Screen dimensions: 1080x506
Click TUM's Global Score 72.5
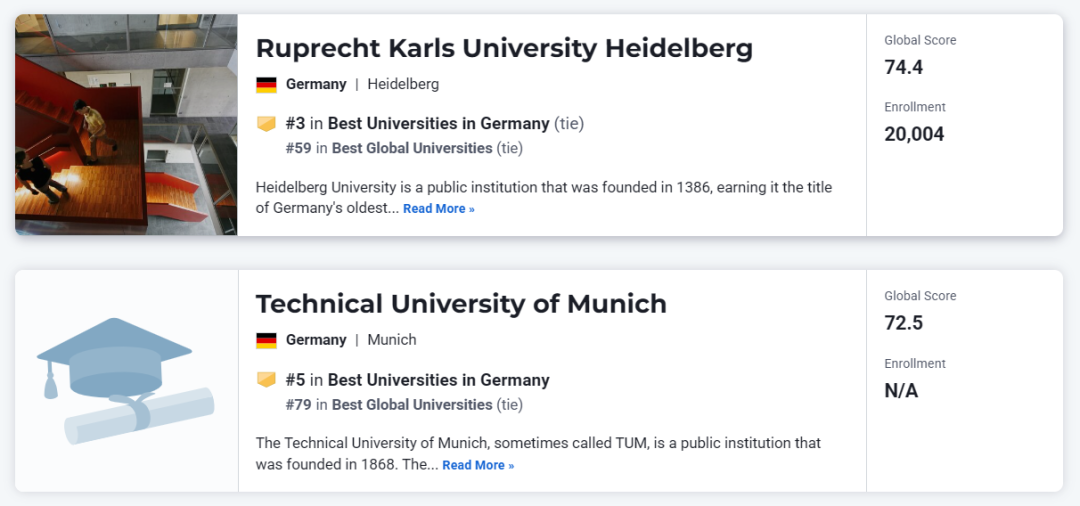[x=904, y=323]
